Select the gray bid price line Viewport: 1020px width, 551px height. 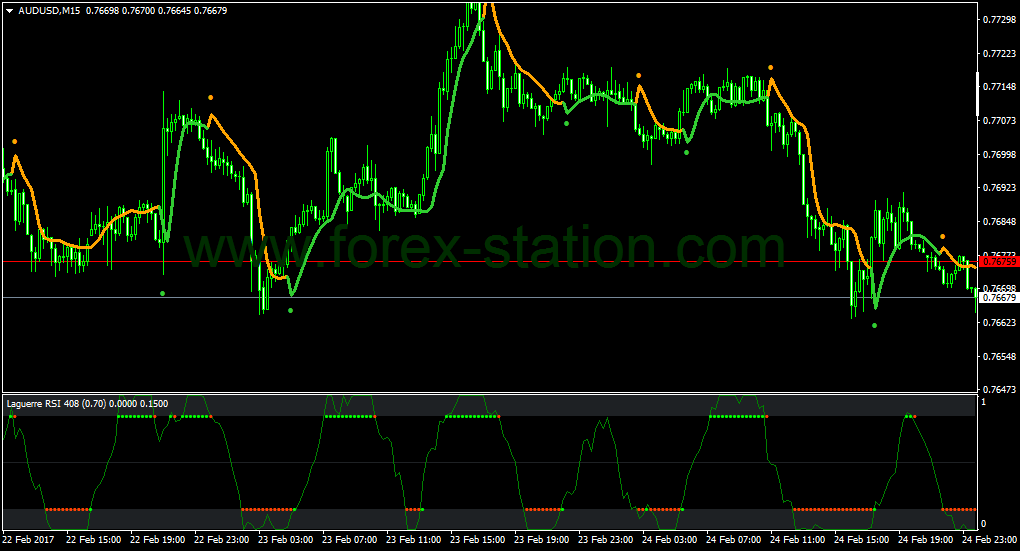[489, 297]
